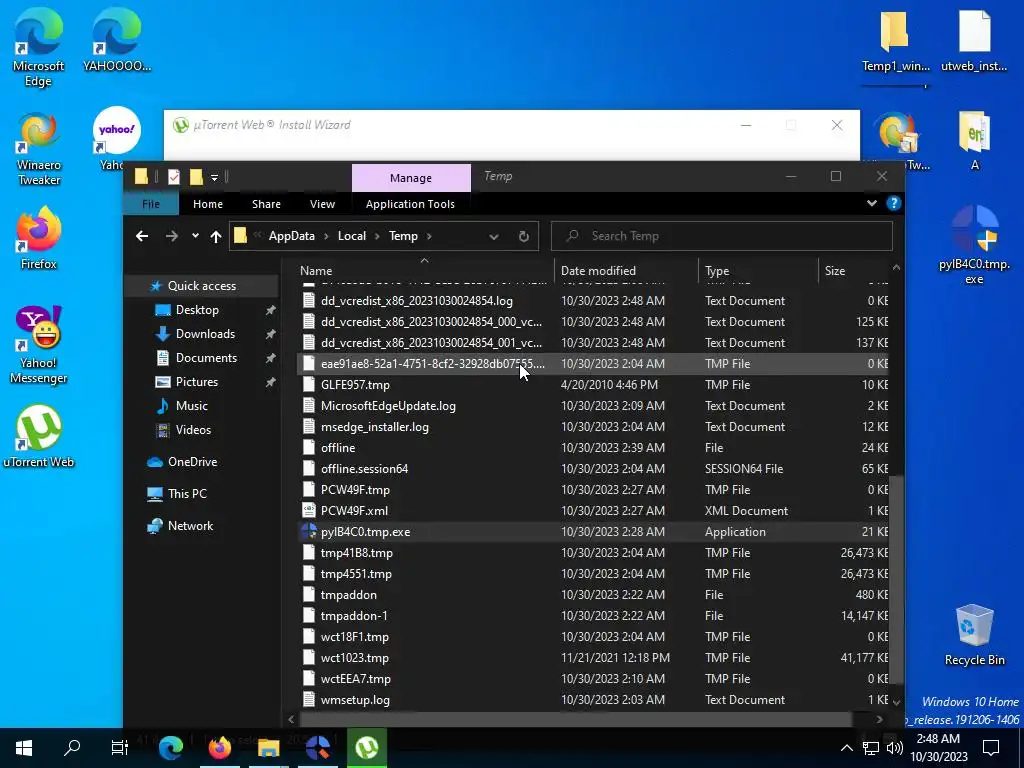Click Local in address breadcrumb
This screenshot has height=768, width=1024.
[x=351, y=236]
